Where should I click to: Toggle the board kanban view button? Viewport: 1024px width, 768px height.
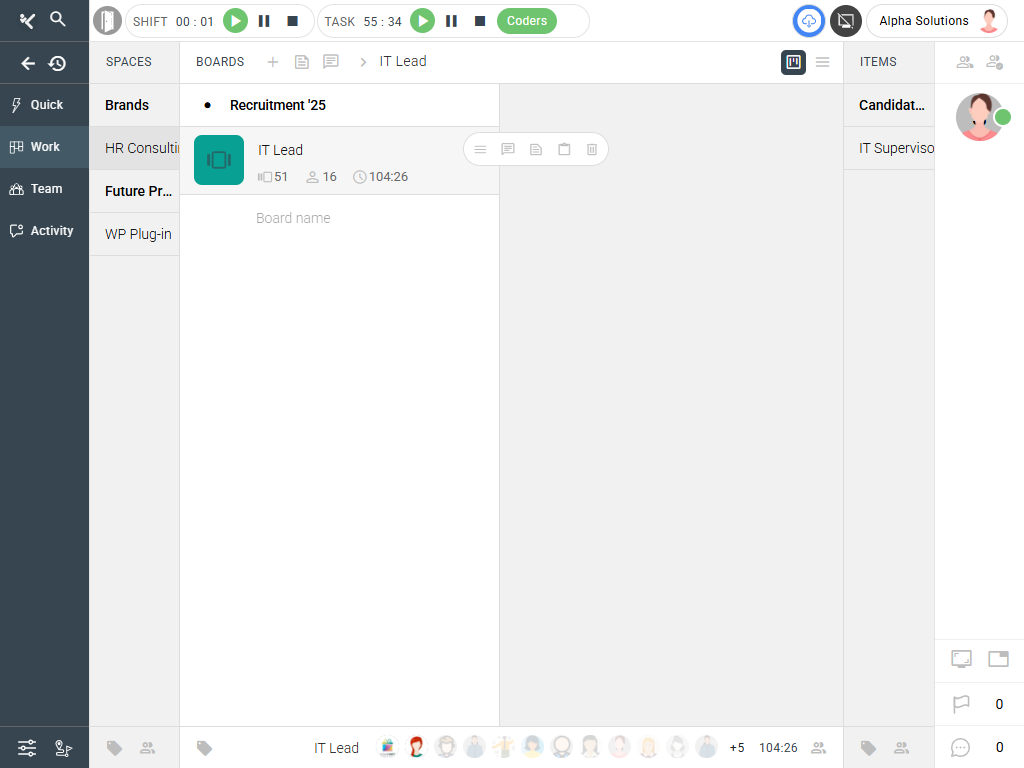793,62
